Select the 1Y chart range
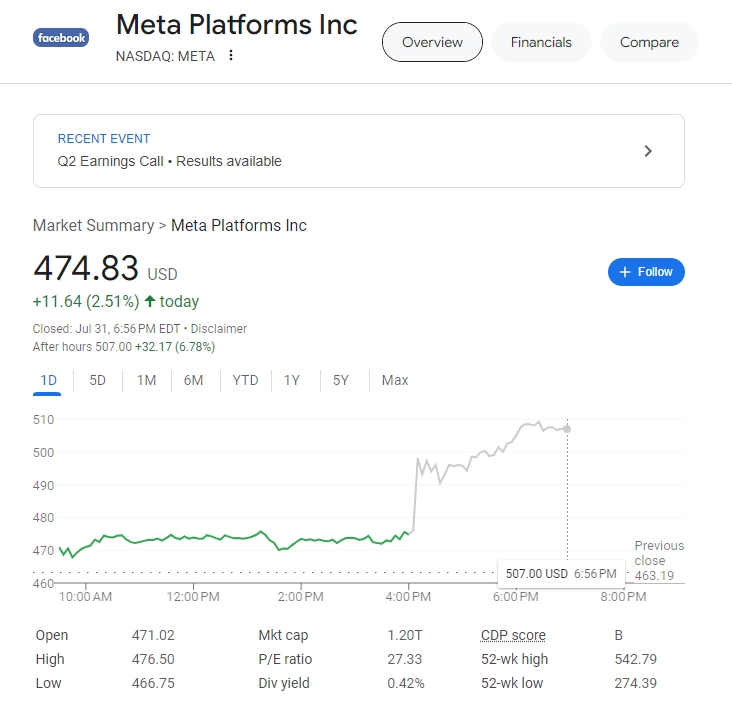 [292, 380]
